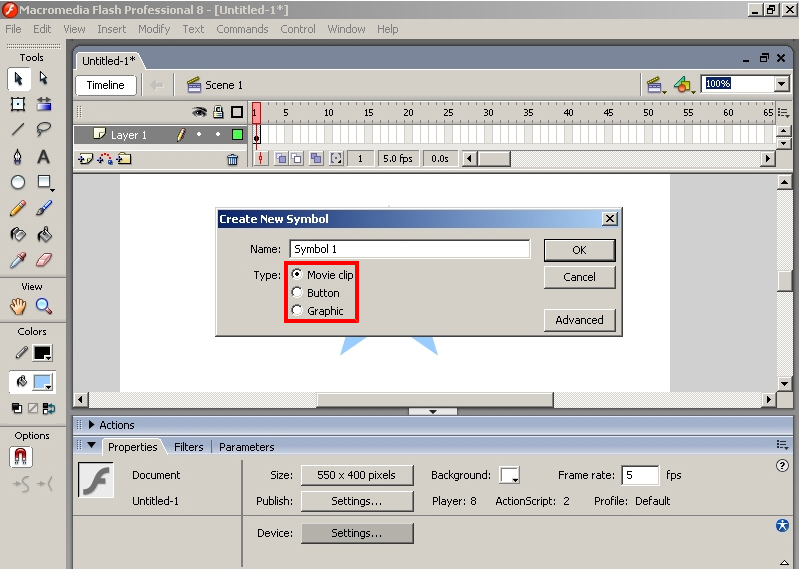Select the Line tool
The width and height of the screenshot is (799, 569).
18,129
